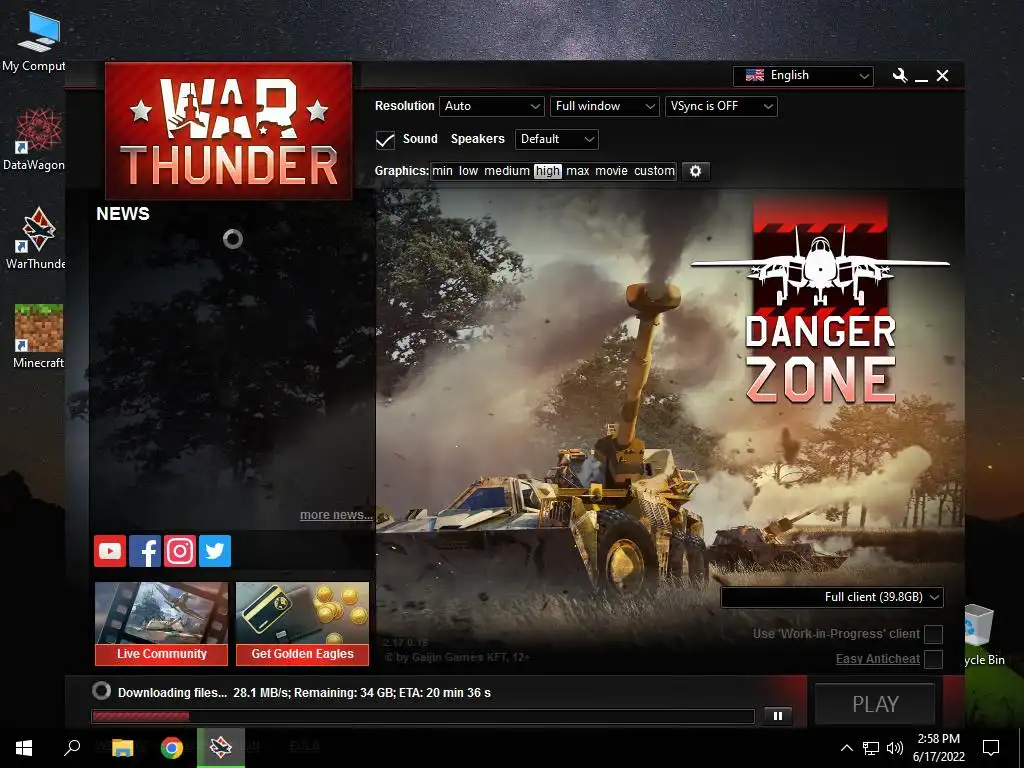Open War Thunder Instagram icon
Viewport: 1024px width, 768px height.
[x=180, y=551]
